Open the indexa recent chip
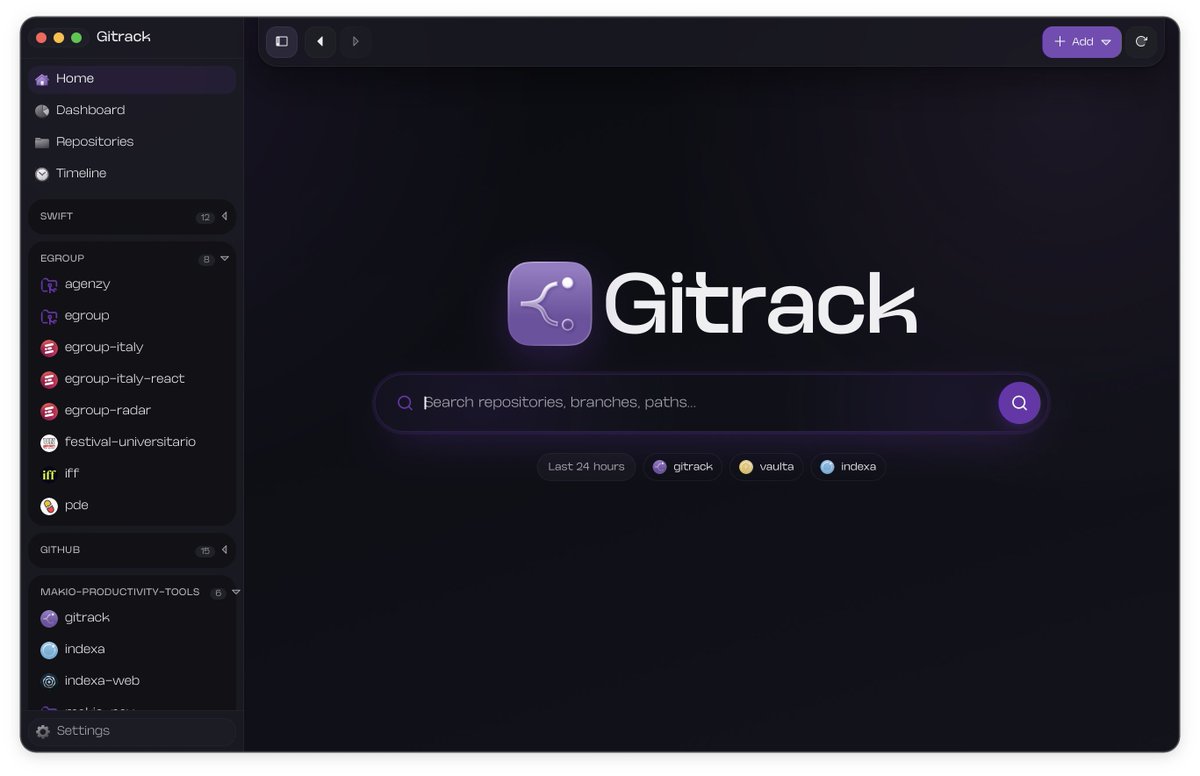 click(x=848, y=467)
